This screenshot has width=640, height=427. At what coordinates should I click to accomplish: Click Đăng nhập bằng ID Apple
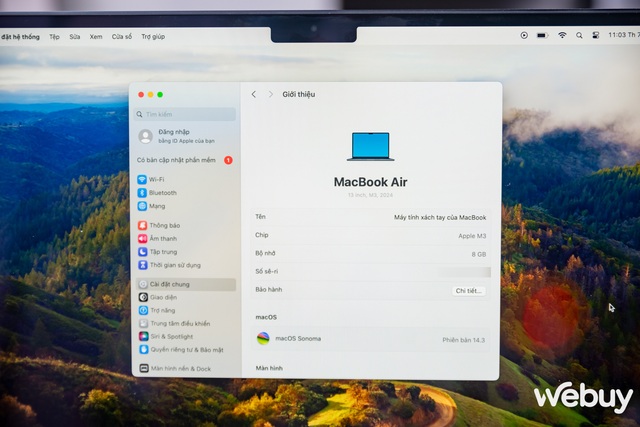pyautogui.click(x=186, y=136)
